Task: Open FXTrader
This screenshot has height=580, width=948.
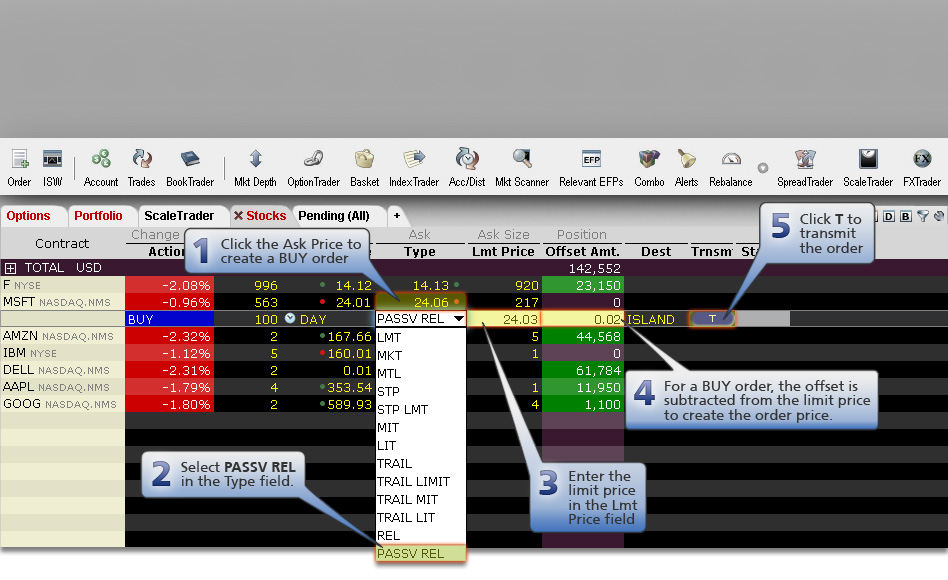Action: click(922, 168)
